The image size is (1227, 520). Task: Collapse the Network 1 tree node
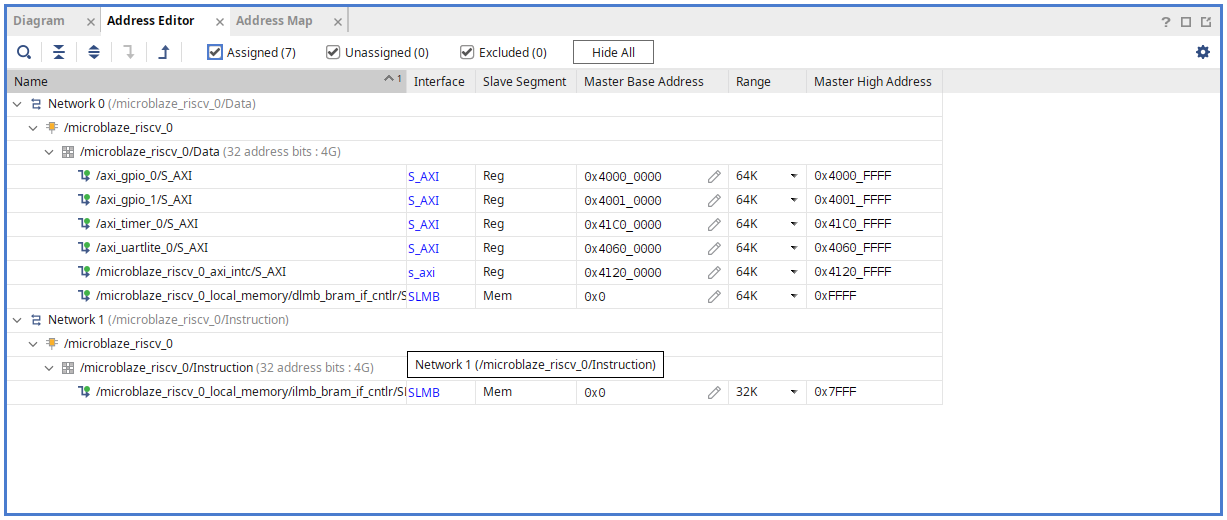(x=17, y=320)
